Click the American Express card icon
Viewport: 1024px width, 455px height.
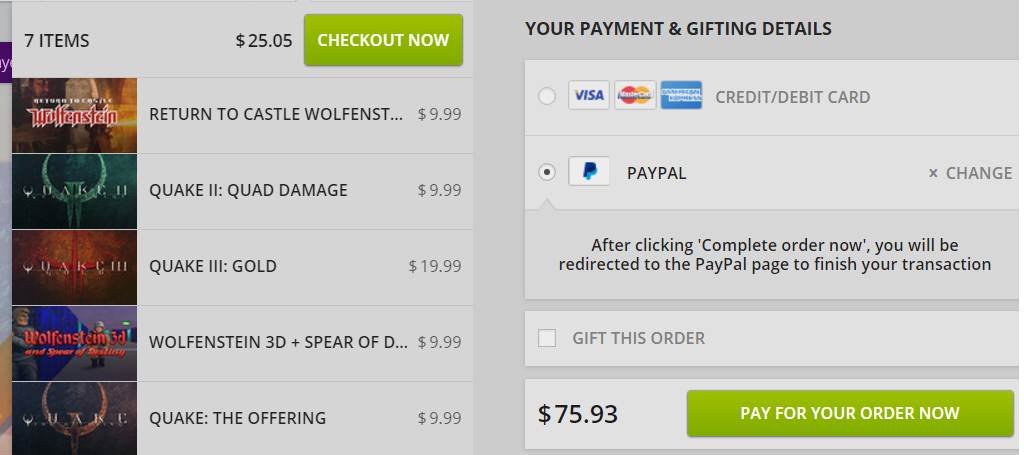[681, 95]
